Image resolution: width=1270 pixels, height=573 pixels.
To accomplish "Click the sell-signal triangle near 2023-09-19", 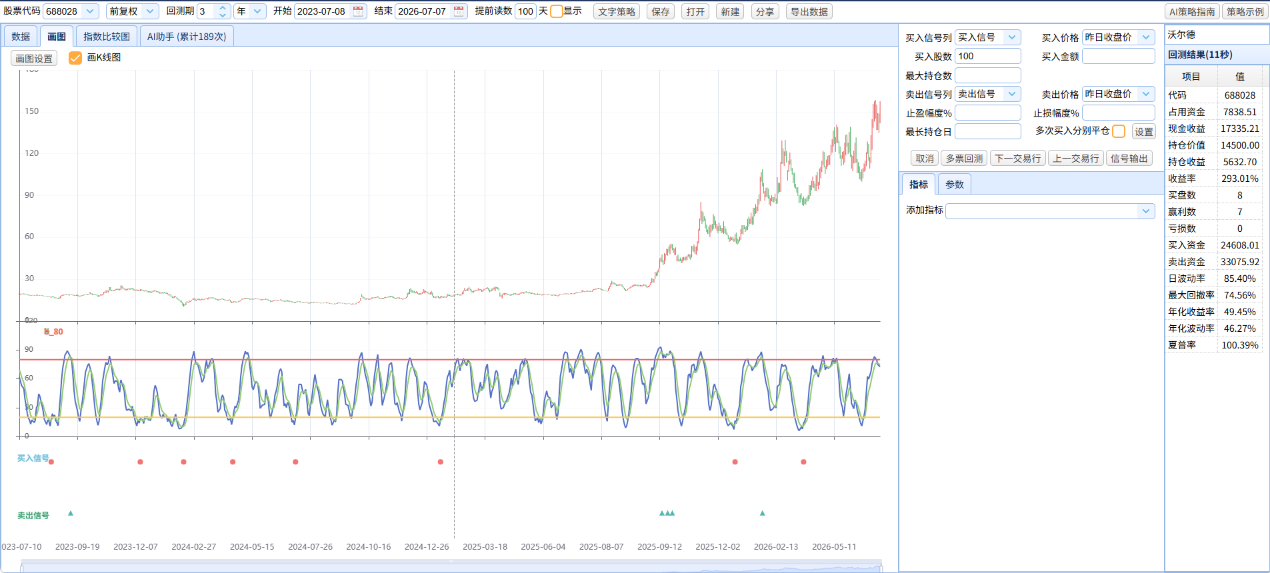I will [x=70, y=513].
